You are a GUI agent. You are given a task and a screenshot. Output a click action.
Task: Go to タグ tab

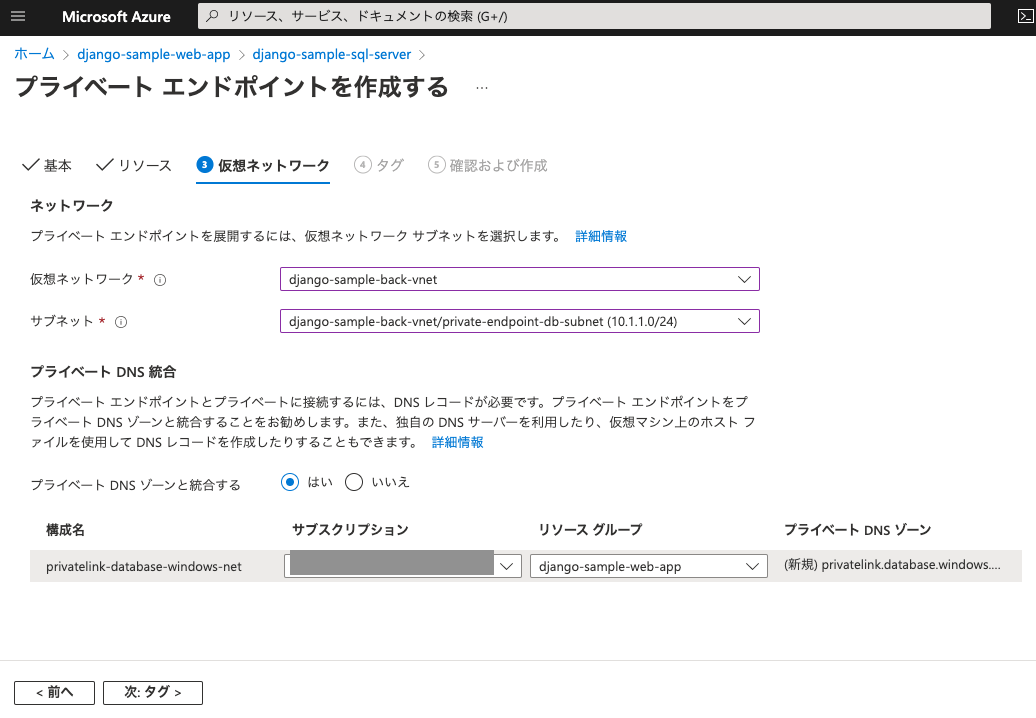tap(379, 165)
